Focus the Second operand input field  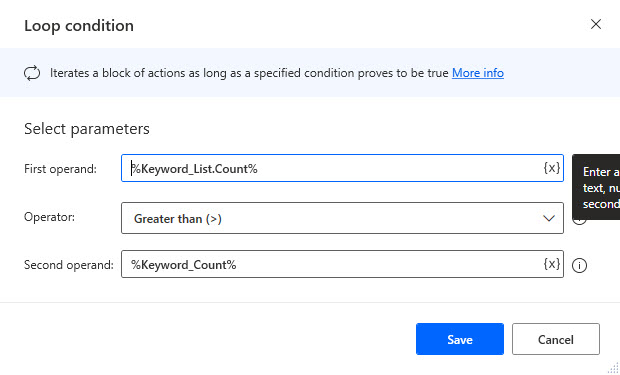[x=342, y=264]
